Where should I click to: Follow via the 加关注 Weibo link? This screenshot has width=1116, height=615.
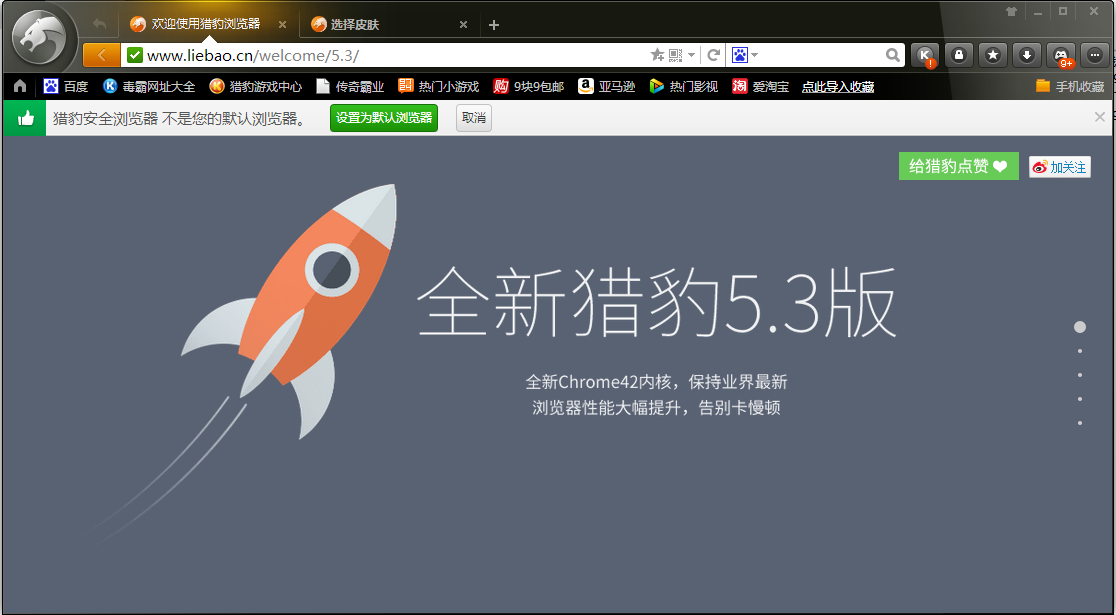pos(1059,166)
